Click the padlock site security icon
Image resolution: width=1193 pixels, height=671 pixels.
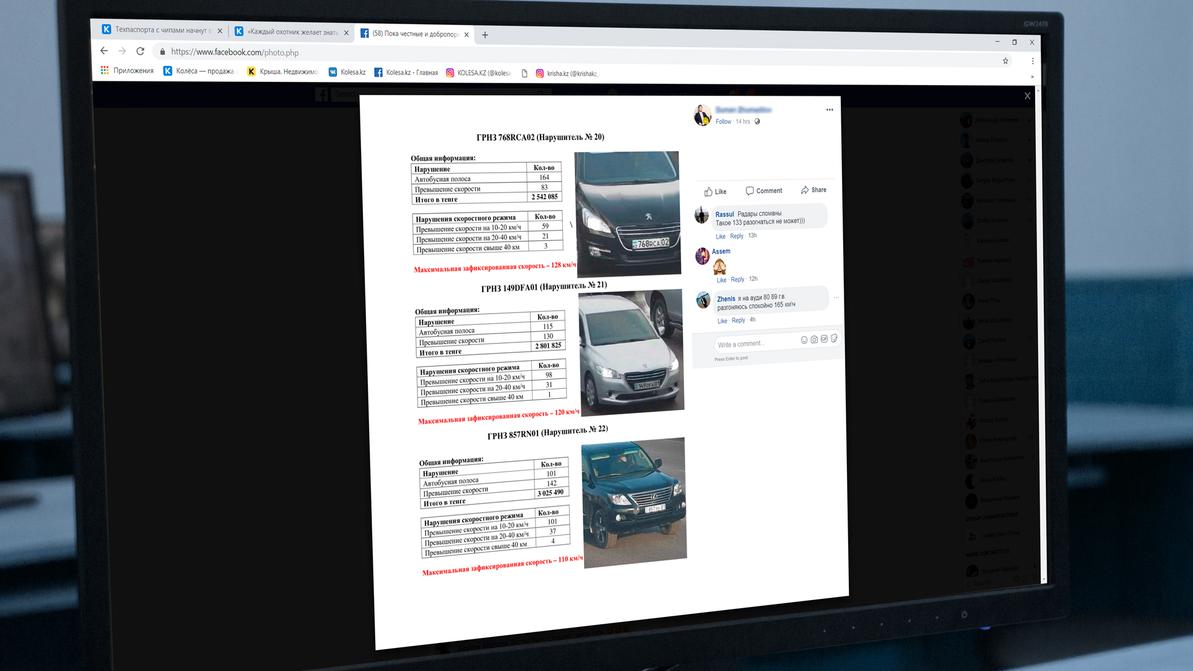162,52
